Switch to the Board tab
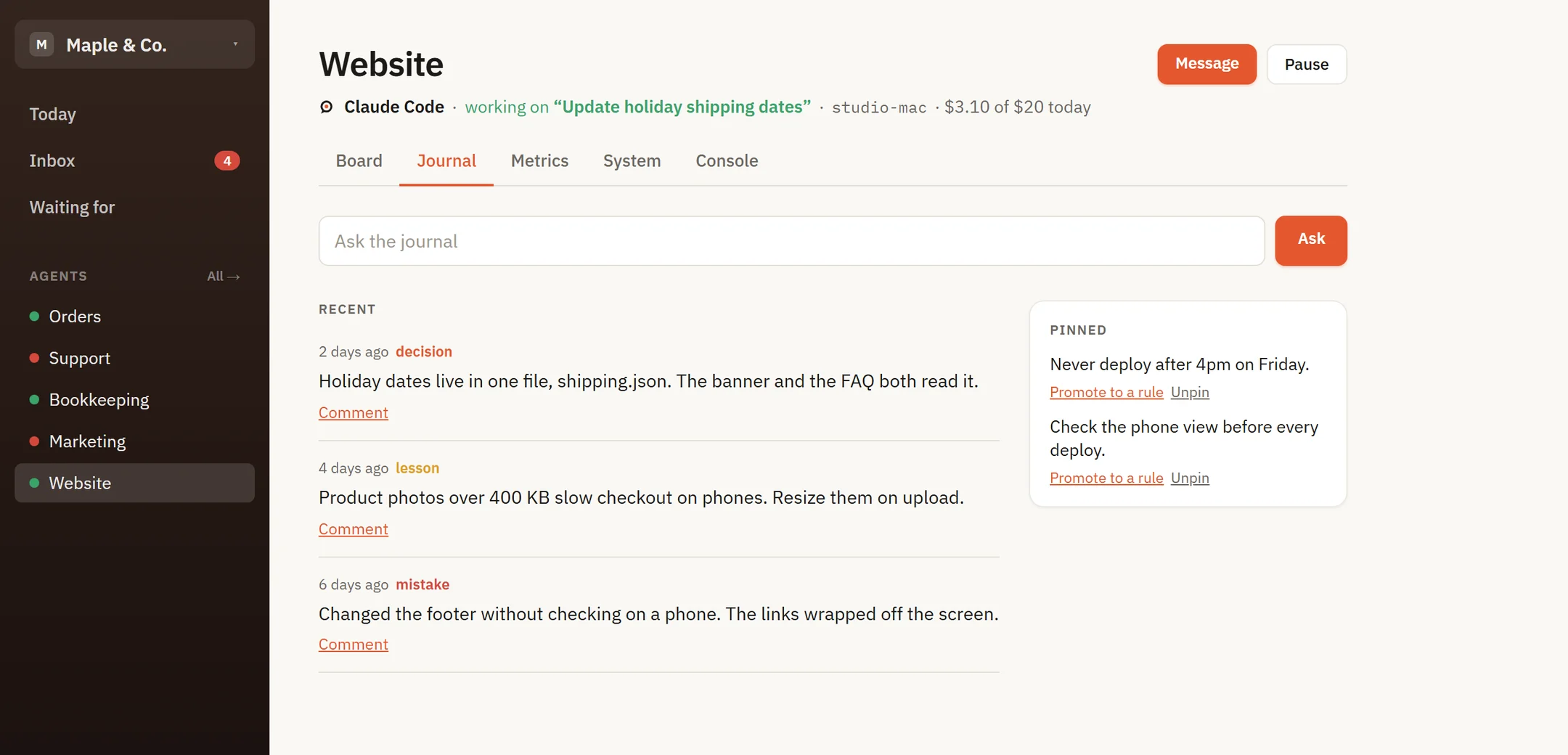The height and width of the screenshot is (755, 1568). coord(359,160)
